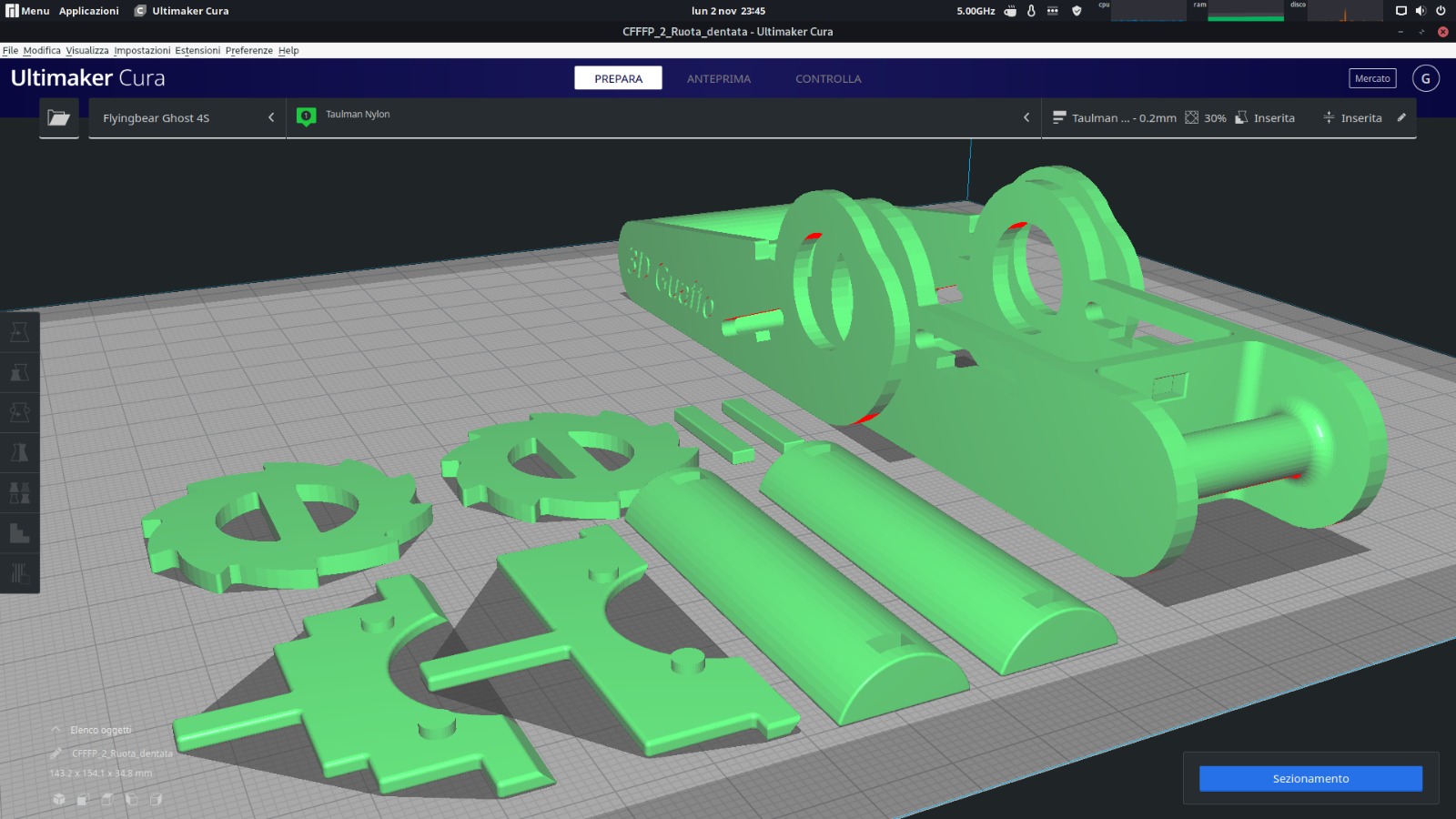
Task: Expand the Flyingbear Ghost 4S printer selector
Action: (187, 117)
